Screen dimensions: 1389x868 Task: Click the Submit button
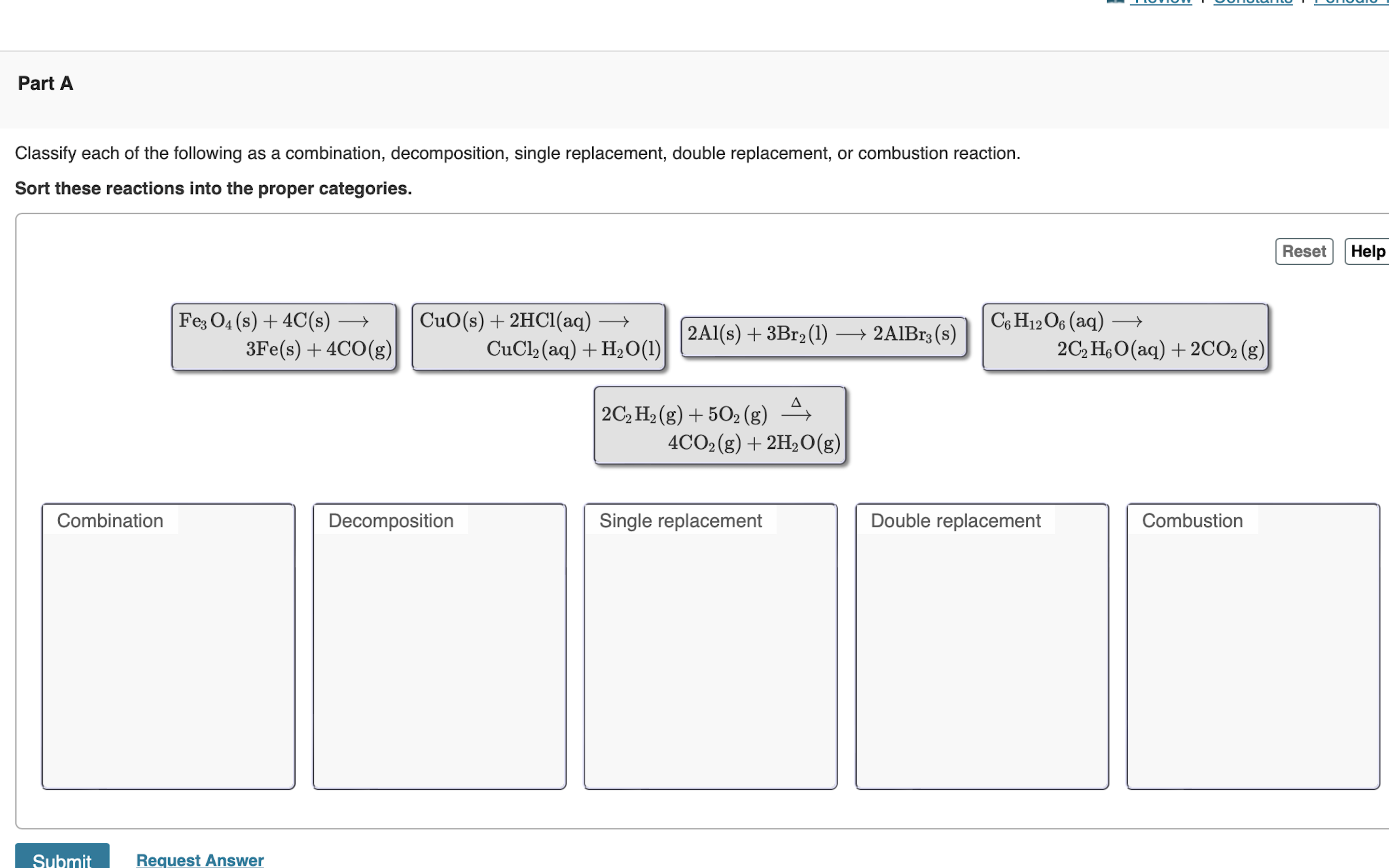(x=62, y=860)
